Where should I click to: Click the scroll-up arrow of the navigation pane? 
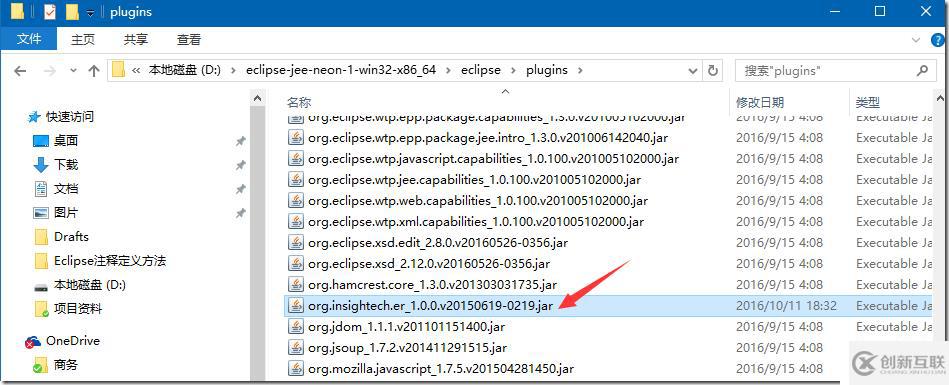coord(258,98)
